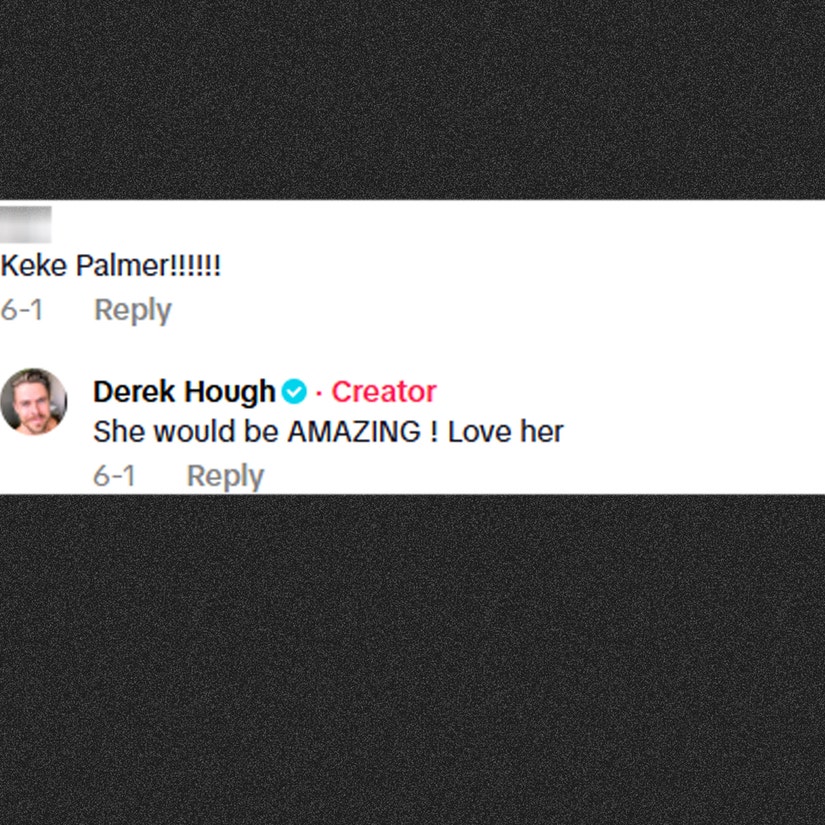This screenshot has height=825, width=825.
Task: Click the 'Love her' phrase in reply
Action: 505,432
